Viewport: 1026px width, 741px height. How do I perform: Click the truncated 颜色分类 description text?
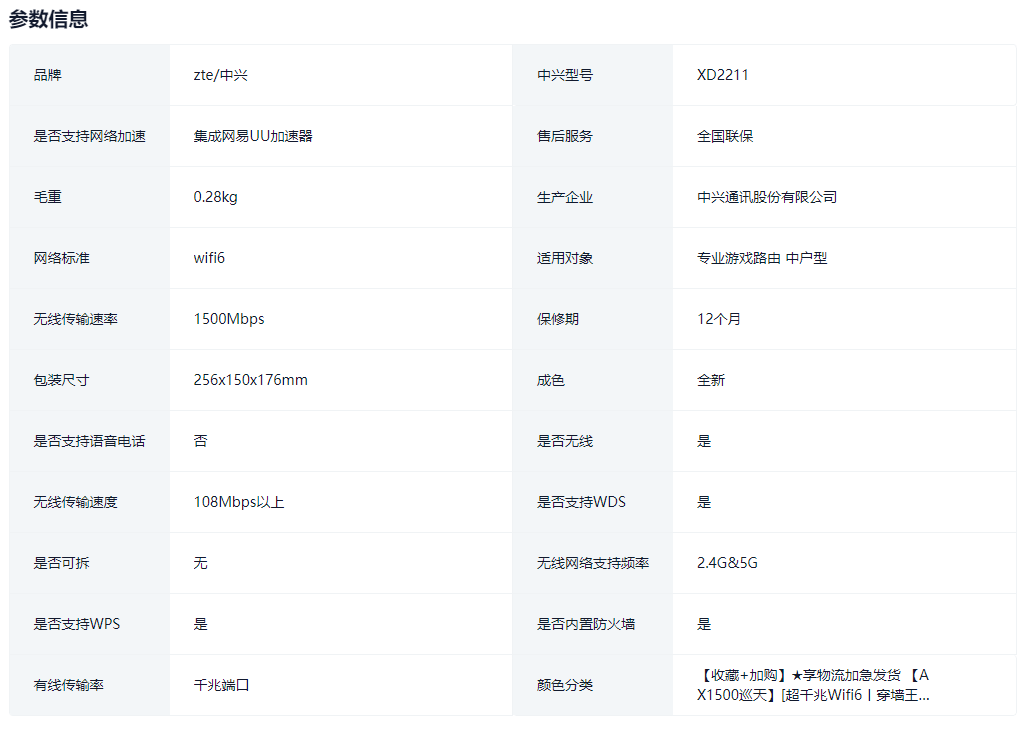[x=814, y=685]
